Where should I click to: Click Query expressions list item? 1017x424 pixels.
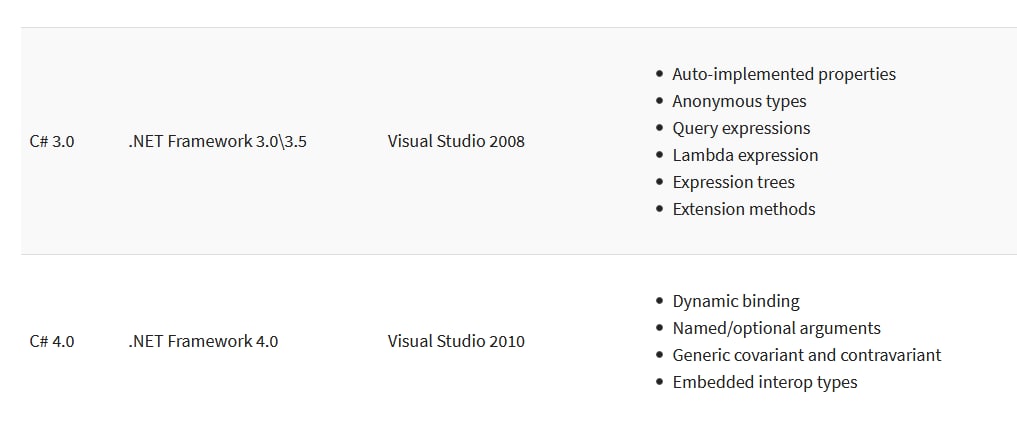(741, 128)
